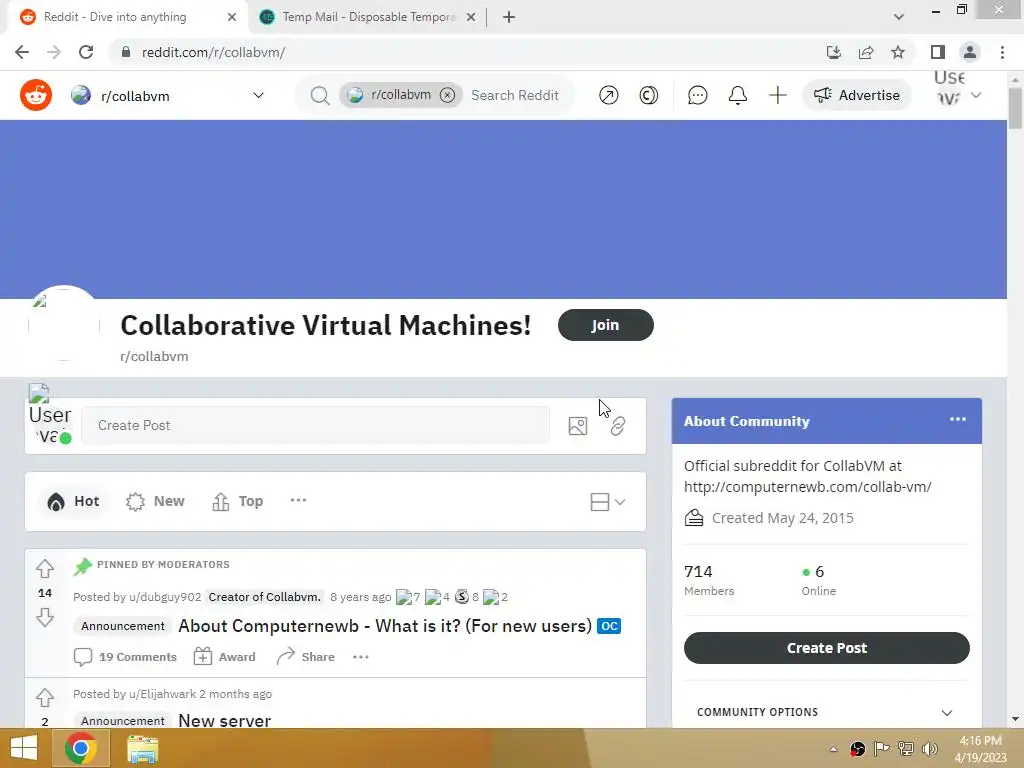Open a new browser tab
1024x768 pixels.
coord(509,17)
